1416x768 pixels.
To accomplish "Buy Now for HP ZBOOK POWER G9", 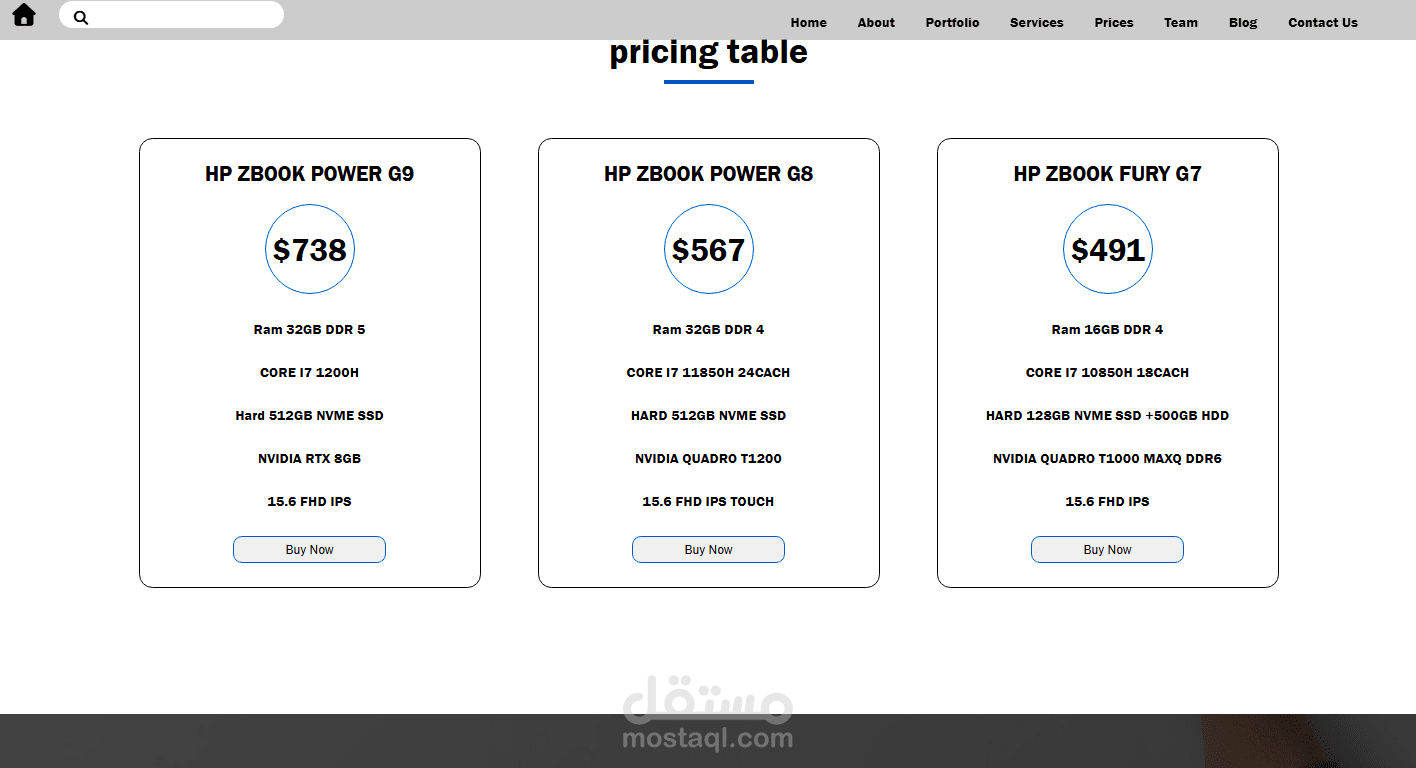I will pos(309,550).
